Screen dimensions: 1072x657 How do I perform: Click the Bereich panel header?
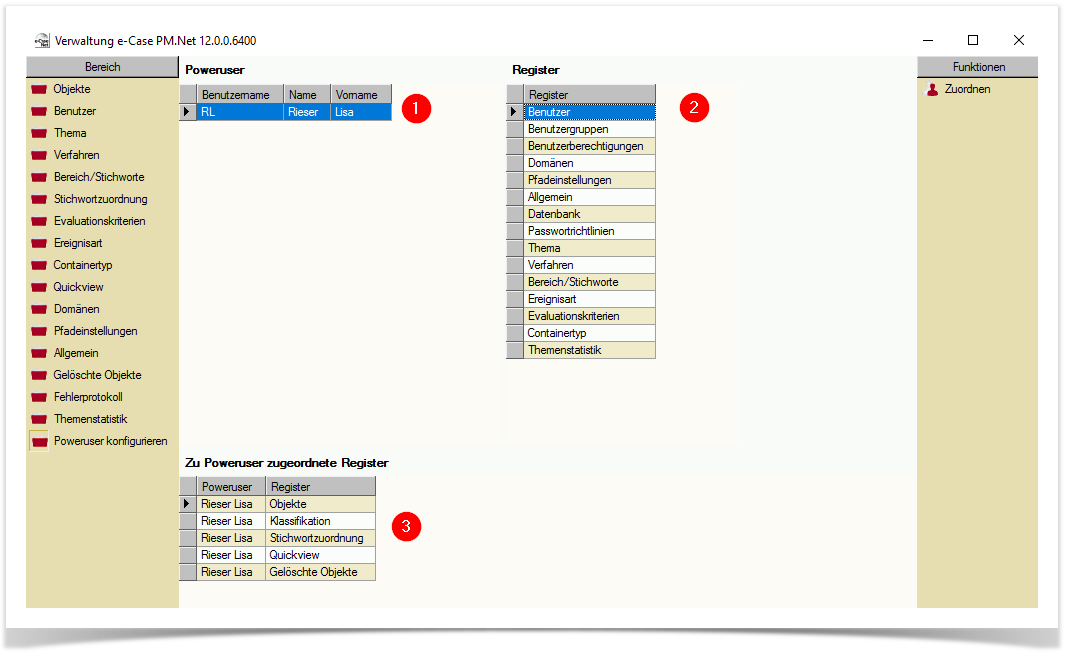[x=103, y=67]
